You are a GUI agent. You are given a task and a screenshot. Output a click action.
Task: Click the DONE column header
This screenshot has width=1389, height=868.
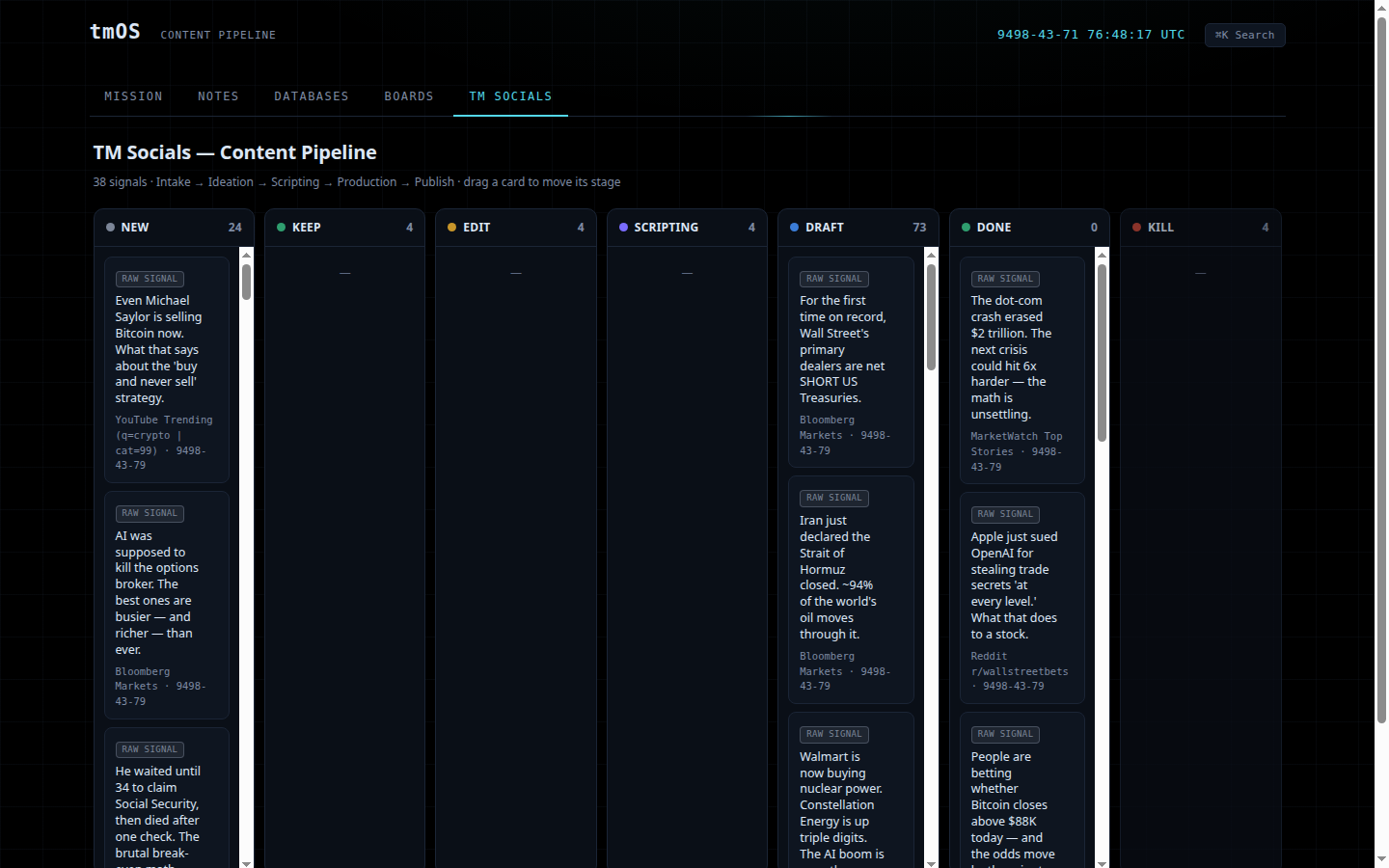(x=1029, y=228)
